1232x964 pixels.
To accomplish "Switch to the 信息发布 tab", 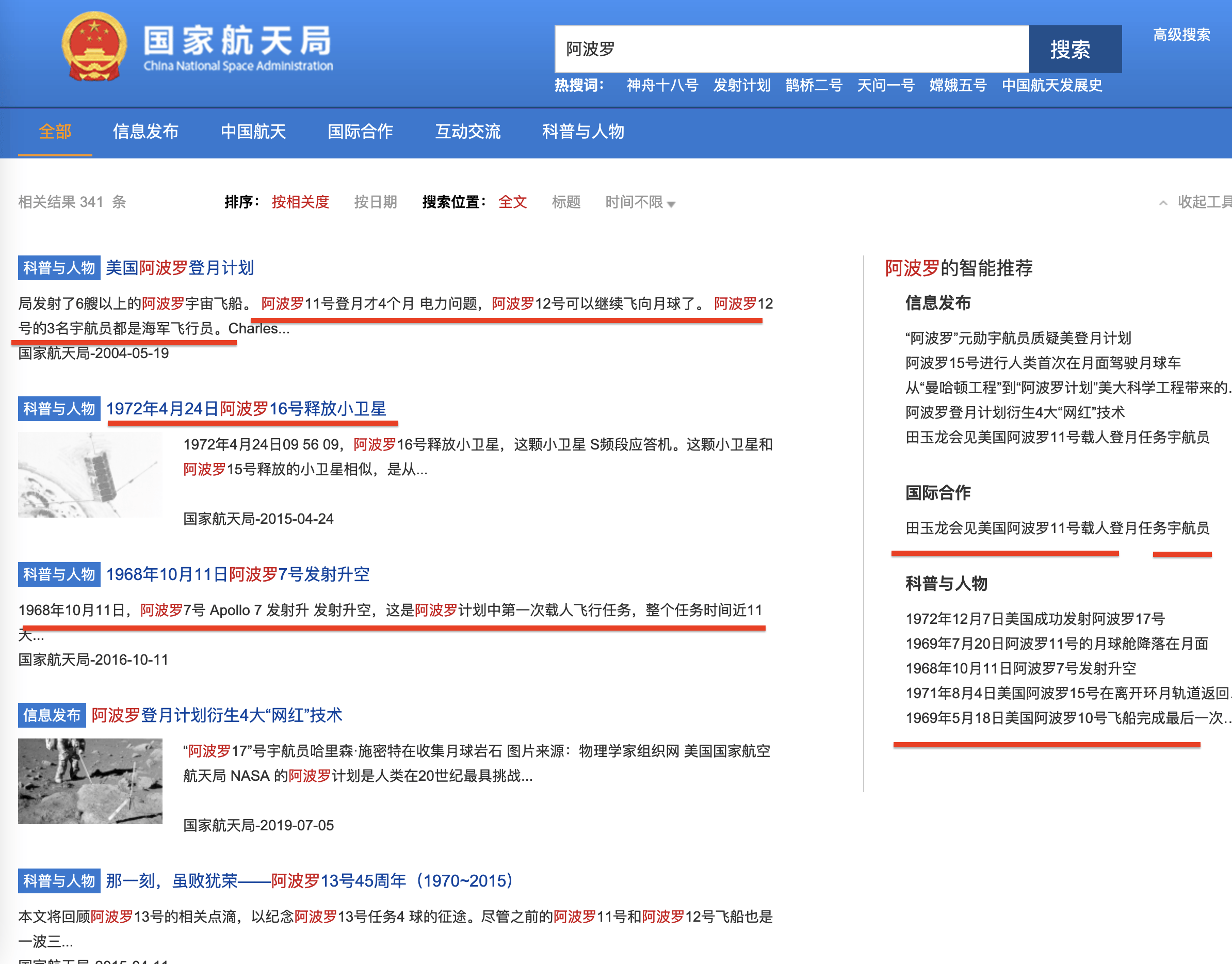I will [x=145, y=132].
